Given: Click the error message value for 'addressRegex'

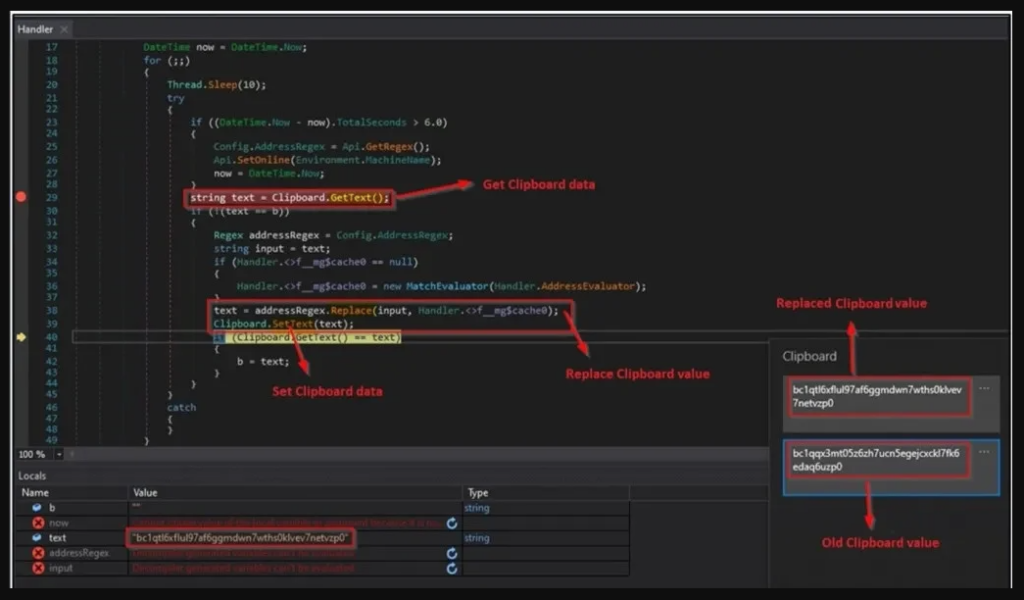Looking at the screenshot, I should click(x=243, y=553).
